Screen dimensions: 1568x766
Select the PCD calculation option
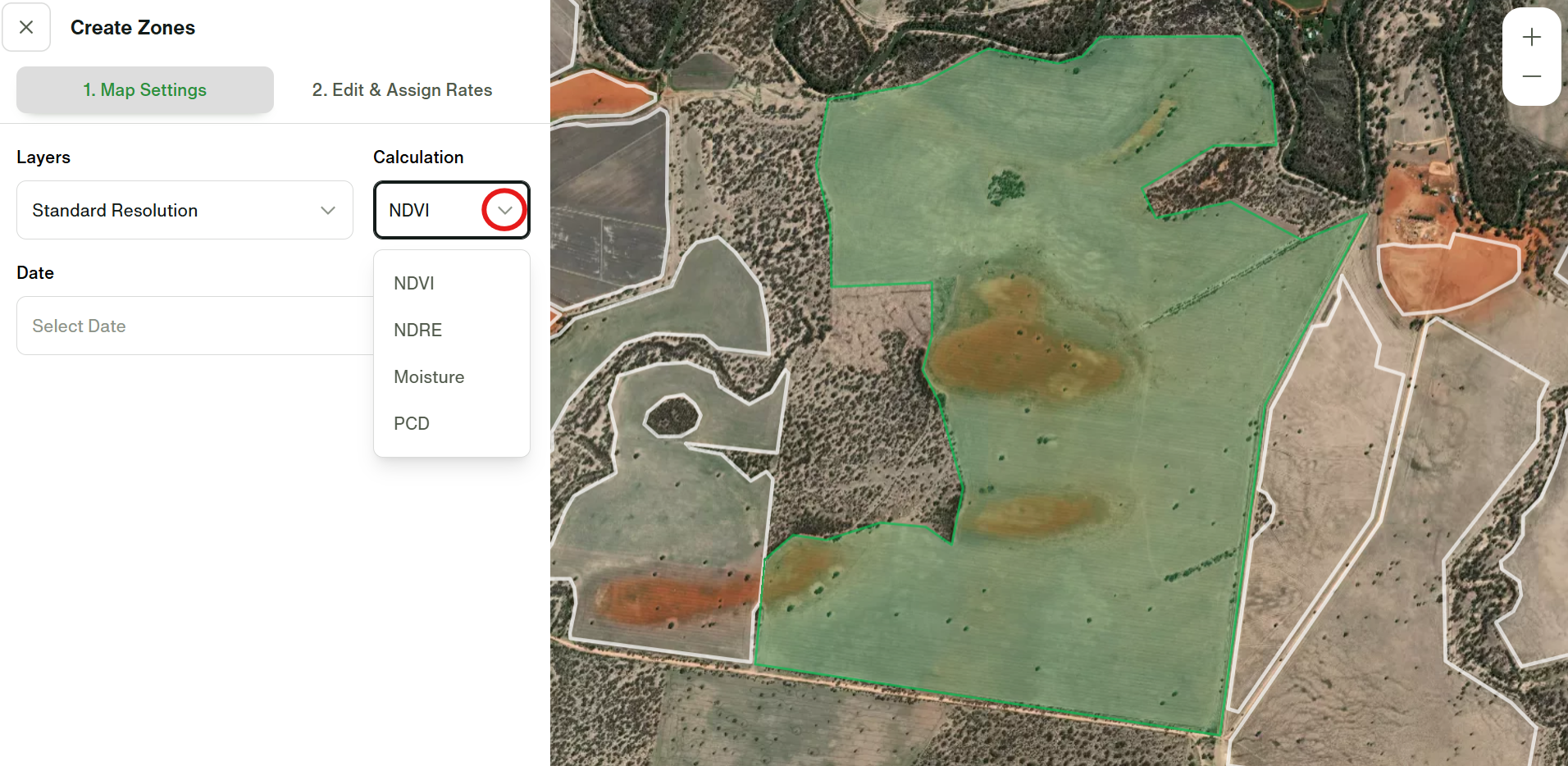(412, 423)
